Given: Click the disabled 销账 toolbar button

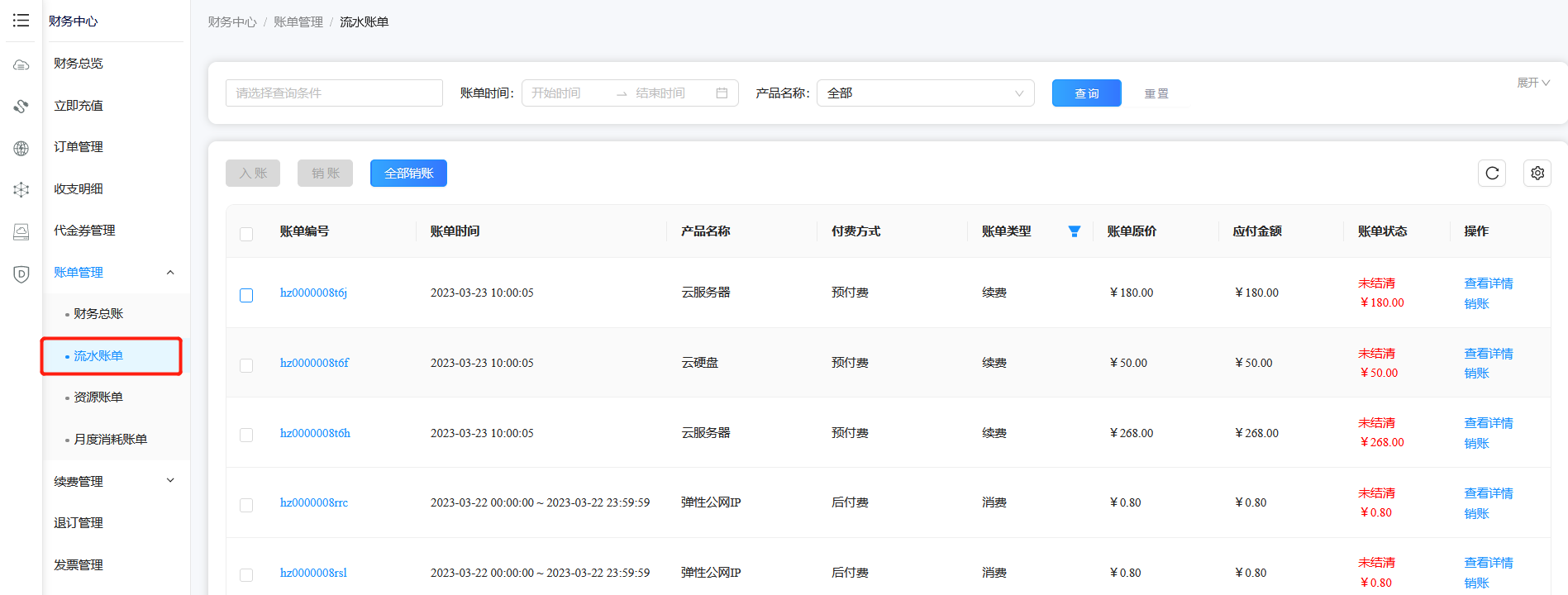Looking at the screenshot, I should tap(326, 174).
